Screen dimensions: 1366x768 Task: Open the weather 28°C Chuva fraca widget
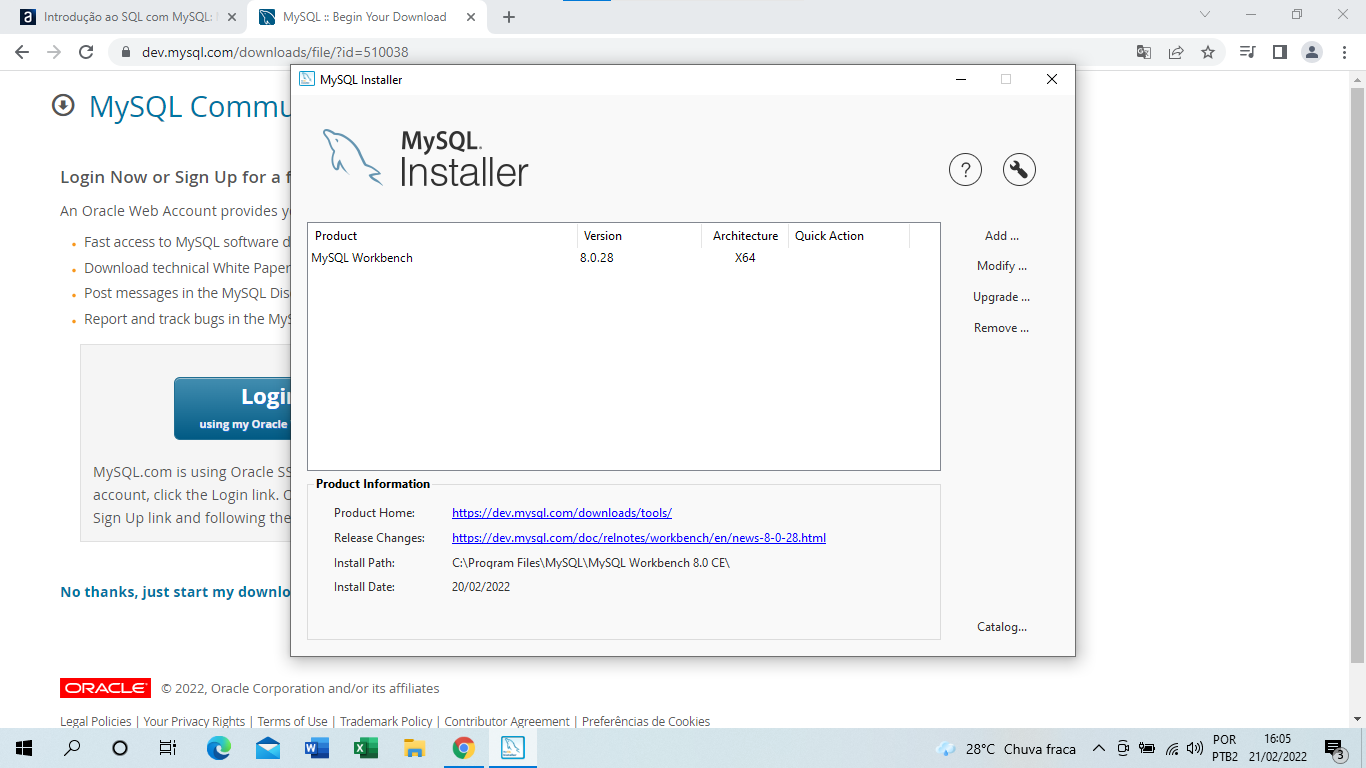[x=1005, y=749]
